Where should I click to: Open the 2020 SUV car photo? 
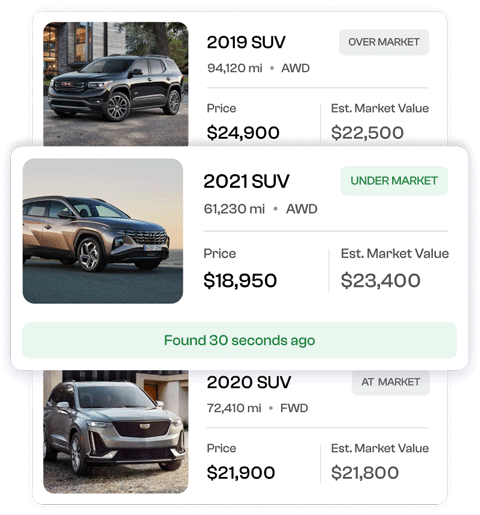pyautogui.click(x=116, y=432)
